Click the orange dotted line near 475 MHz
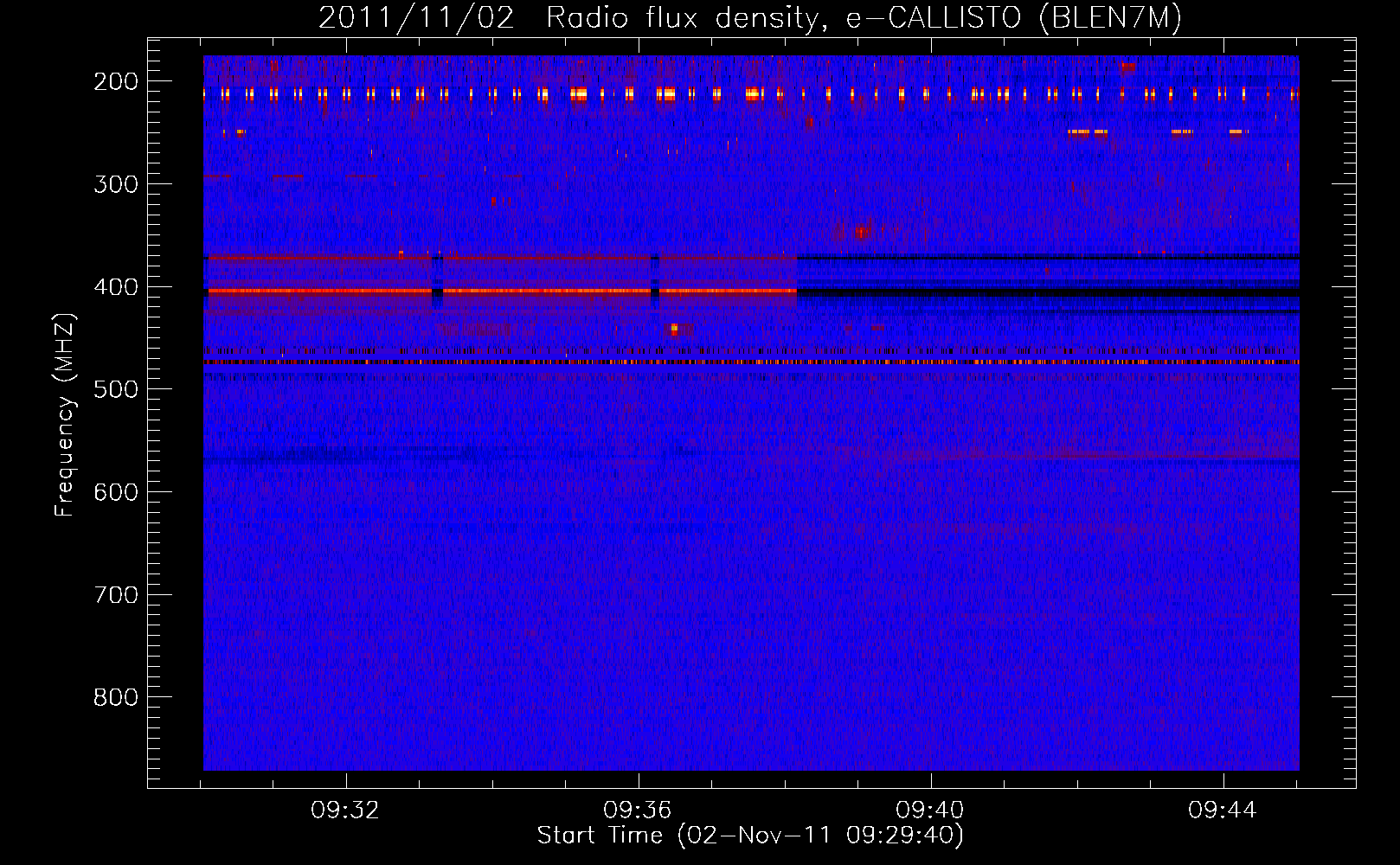The image size is (1400, 865). point(751,362)
